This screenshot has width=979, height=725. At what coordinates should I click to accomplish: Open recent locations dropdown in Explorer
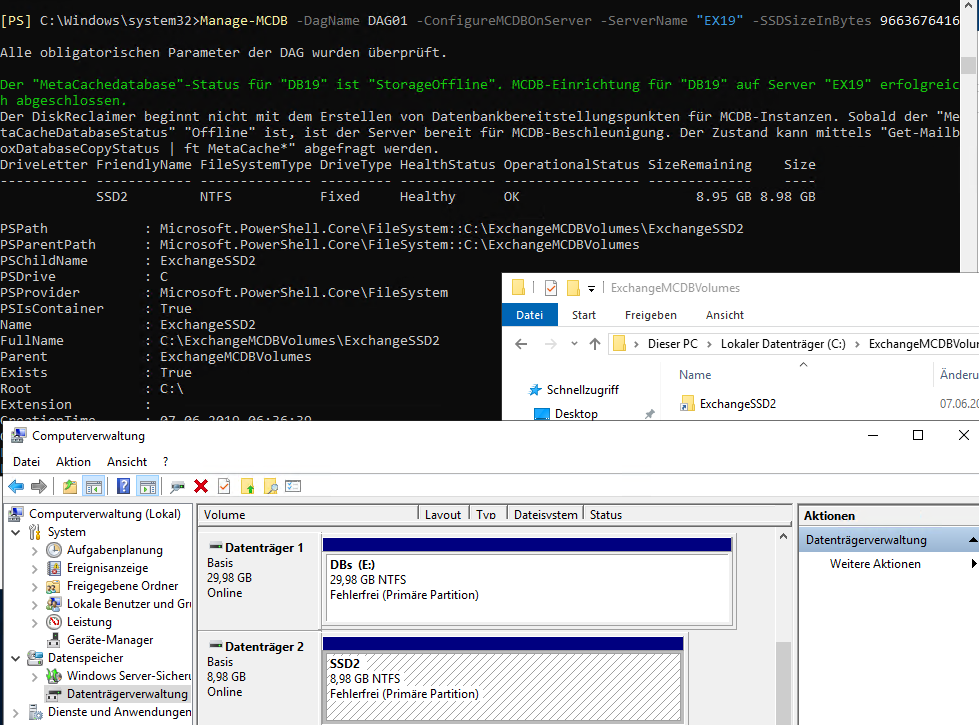click(574, 344)
